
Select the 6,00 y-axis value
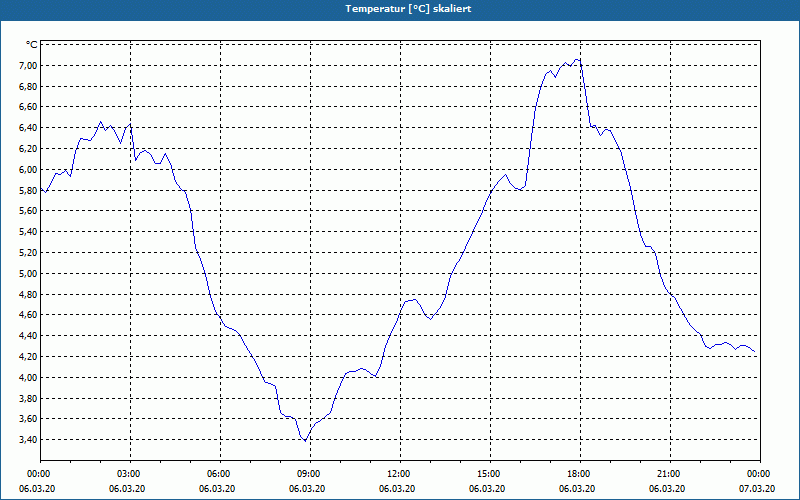coord(29,170)
